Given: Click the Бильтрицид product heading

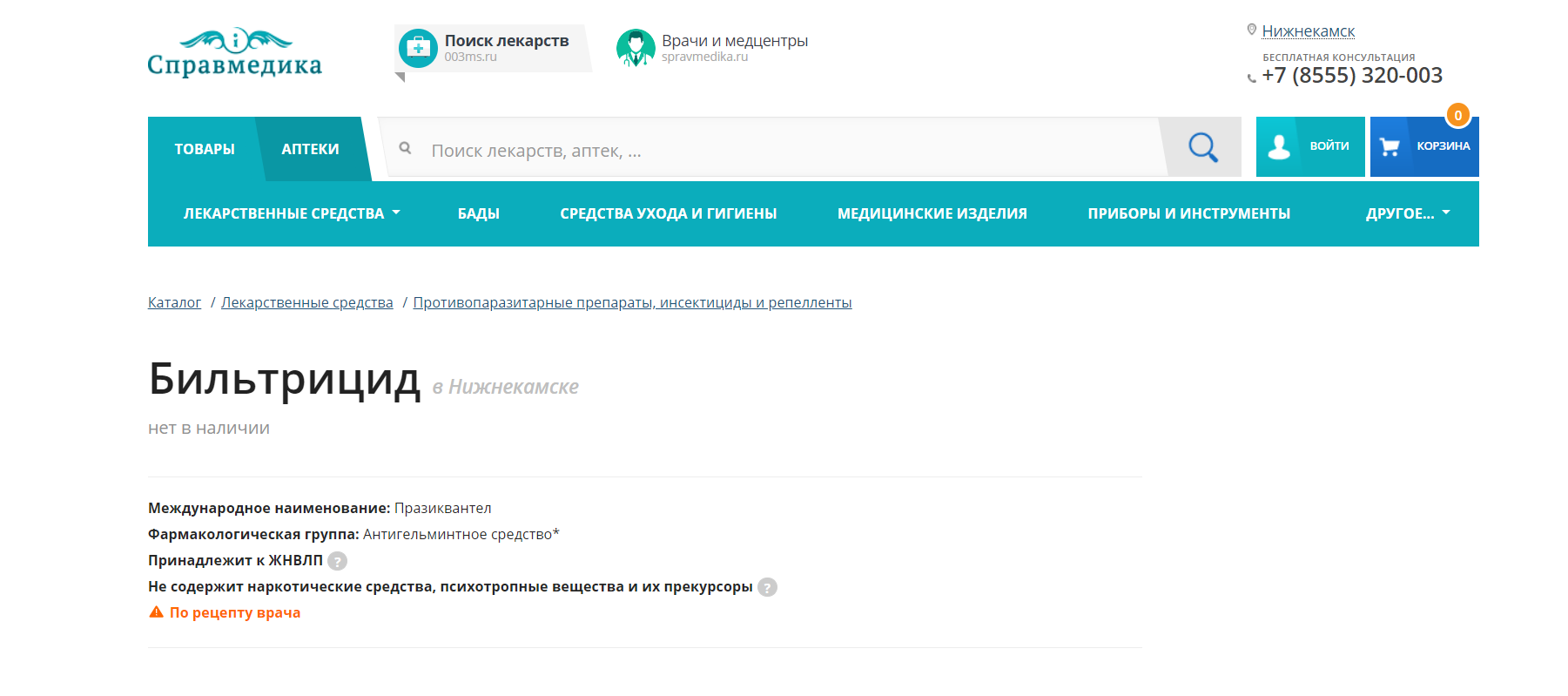Looking at the screenshot, I should [x=285, y=380].
